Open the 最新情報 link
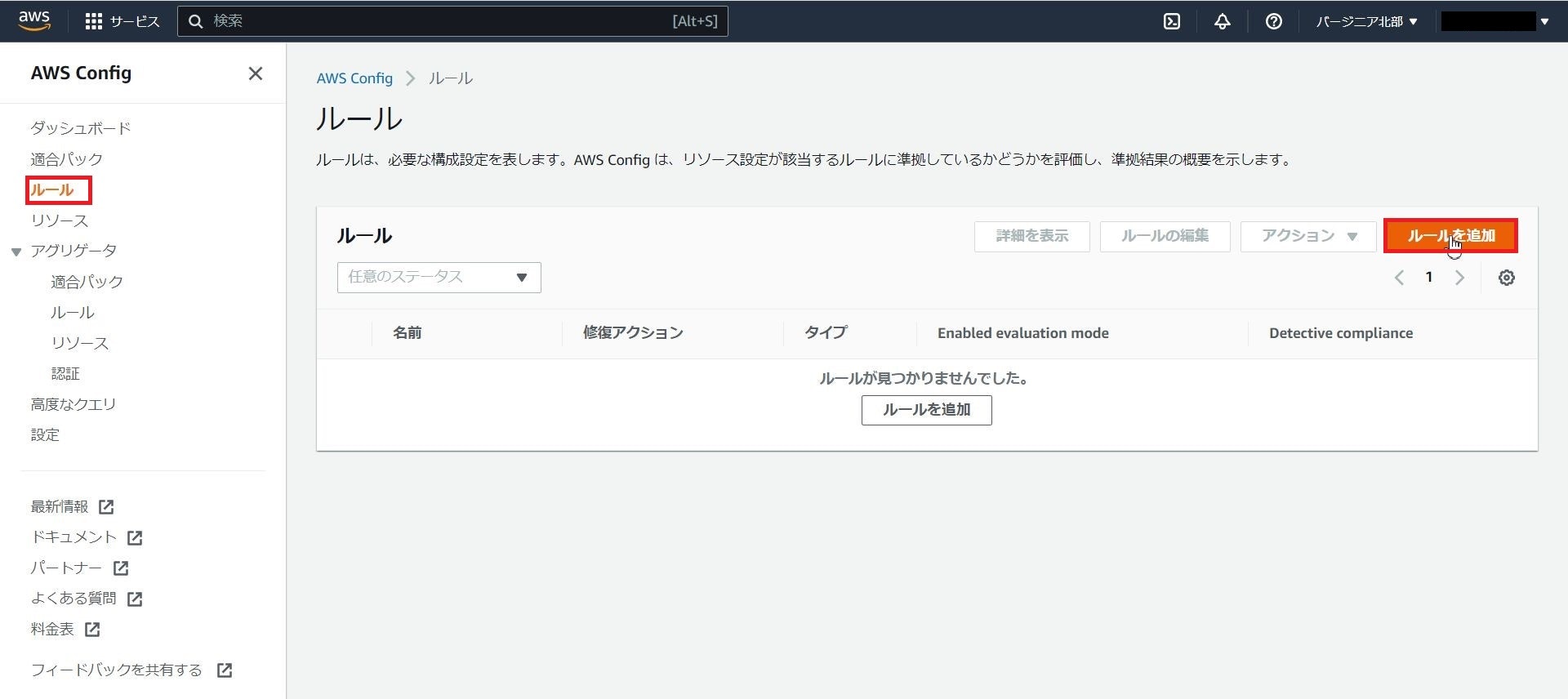This screenshot has height=699, width=1568. point(60,507)
